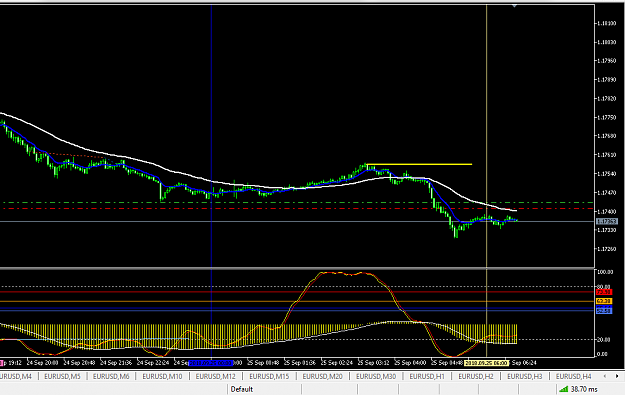Click the 25 Sep 04:00 time label
Viewport: 625px width, 395px height.
point(410,363)
